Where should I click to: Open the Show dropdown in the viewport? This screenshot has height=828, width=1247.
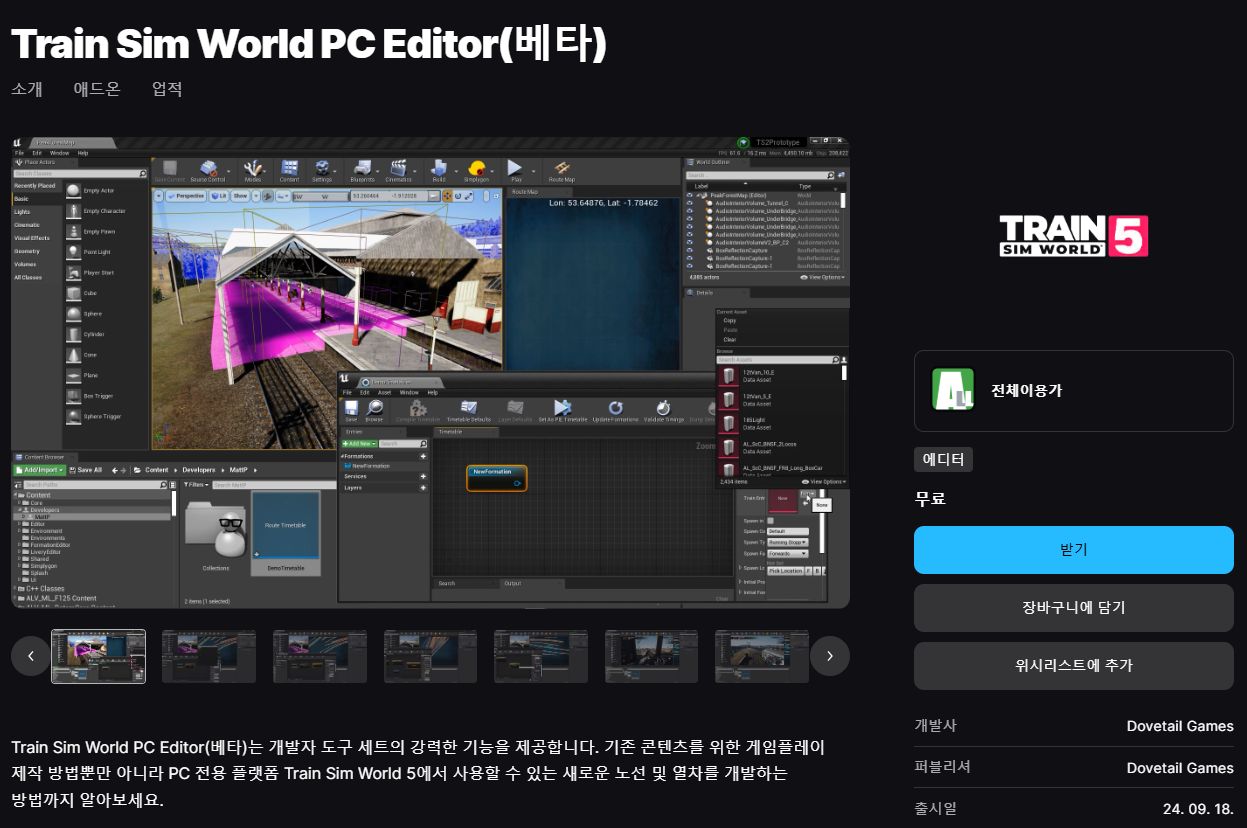[240, 196]
